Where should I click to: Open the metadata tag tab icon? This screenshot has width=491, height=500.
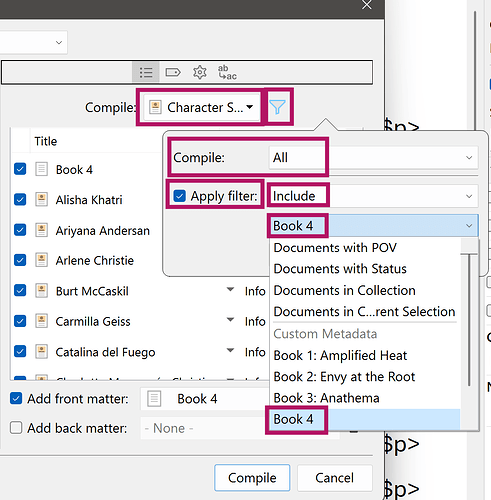pos(173,72)
